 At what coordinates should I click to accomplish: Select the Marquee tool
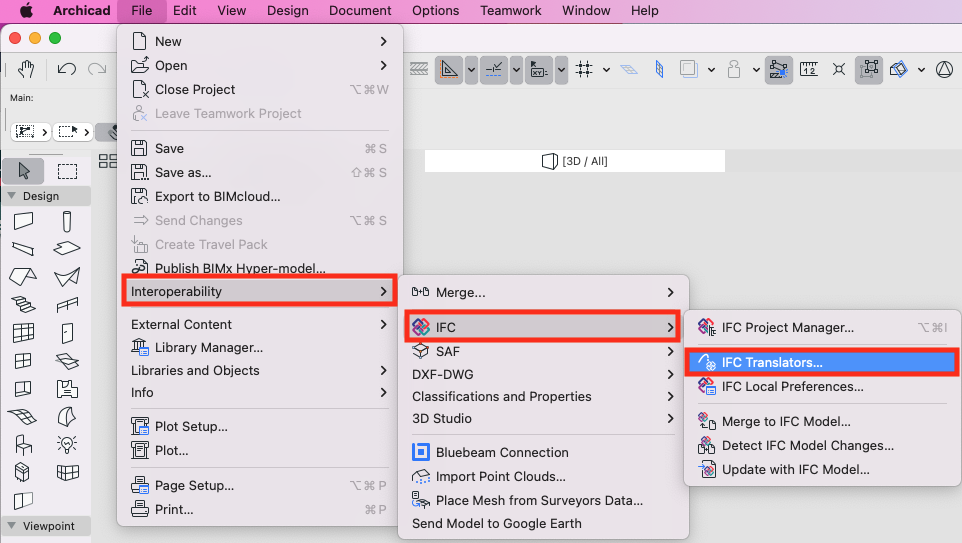click(67, 170)
